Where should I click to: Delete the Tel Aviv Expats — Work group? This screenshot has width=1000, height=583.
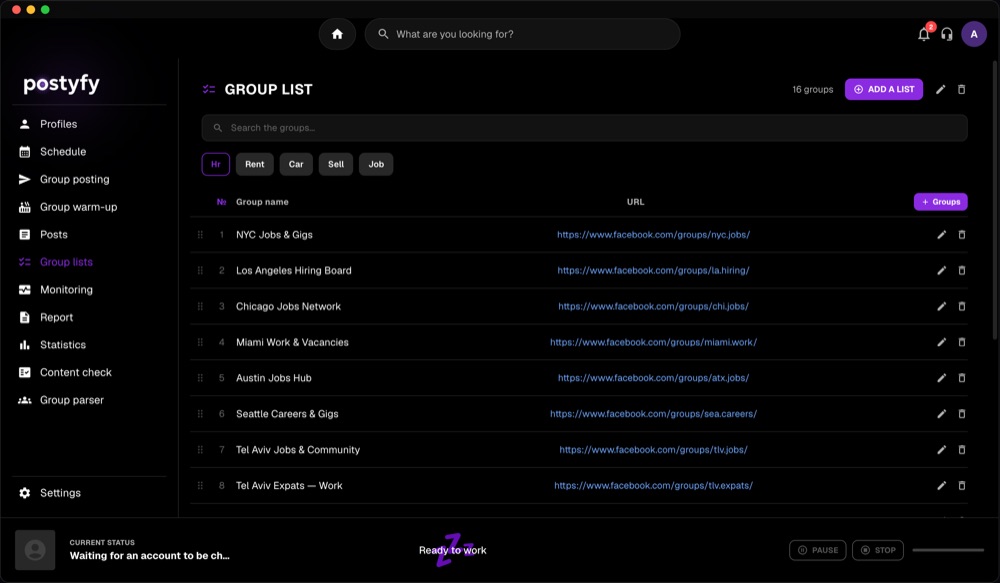coord(962,485)
